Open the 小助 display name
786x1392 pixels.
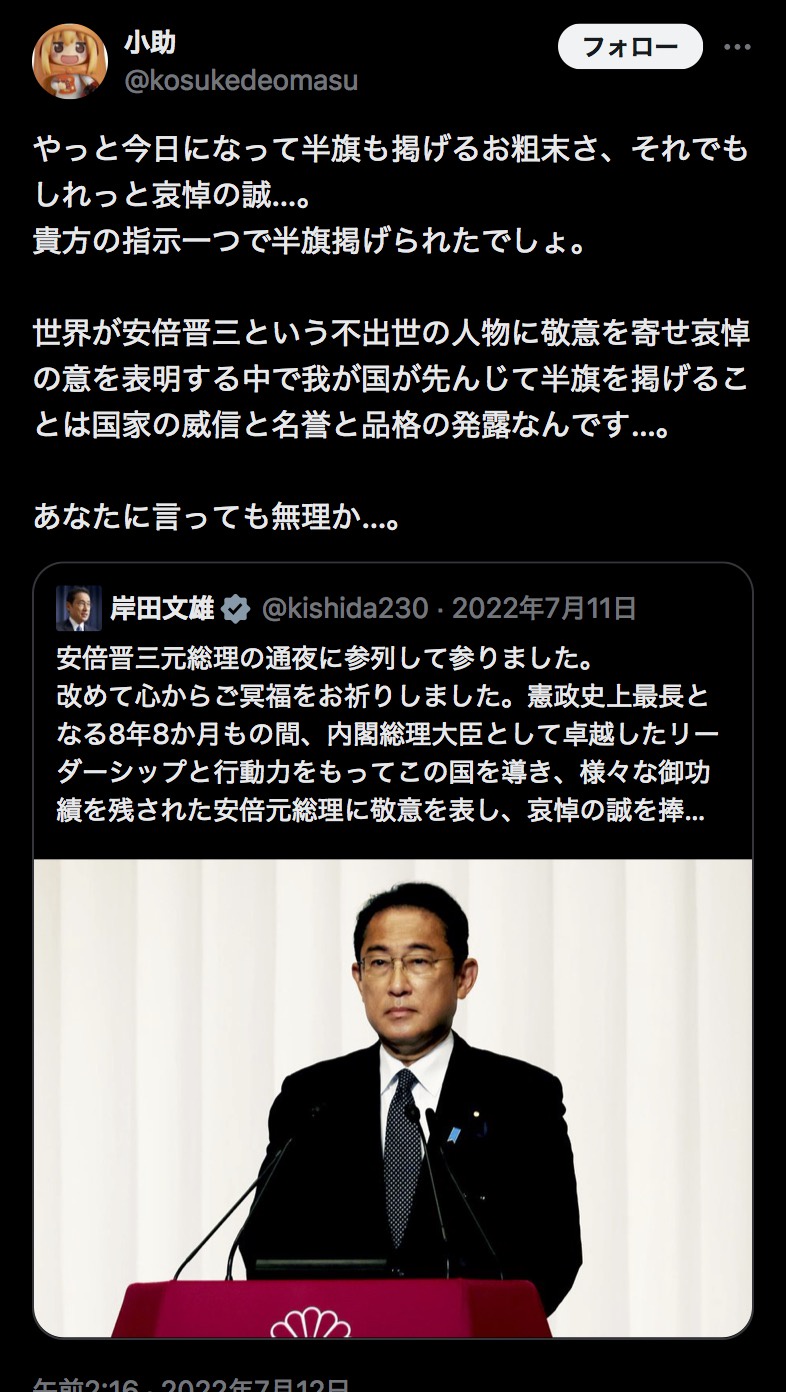(151, 42)
